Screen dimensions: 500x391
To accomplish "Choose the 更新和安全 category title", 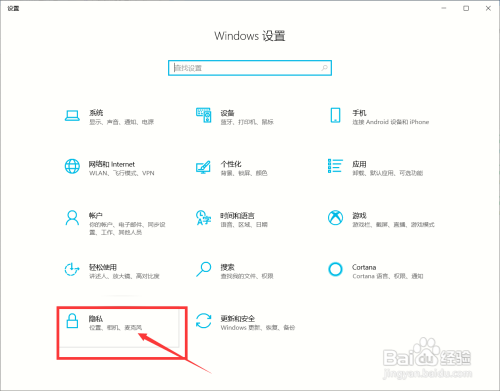I will (237, 318).
